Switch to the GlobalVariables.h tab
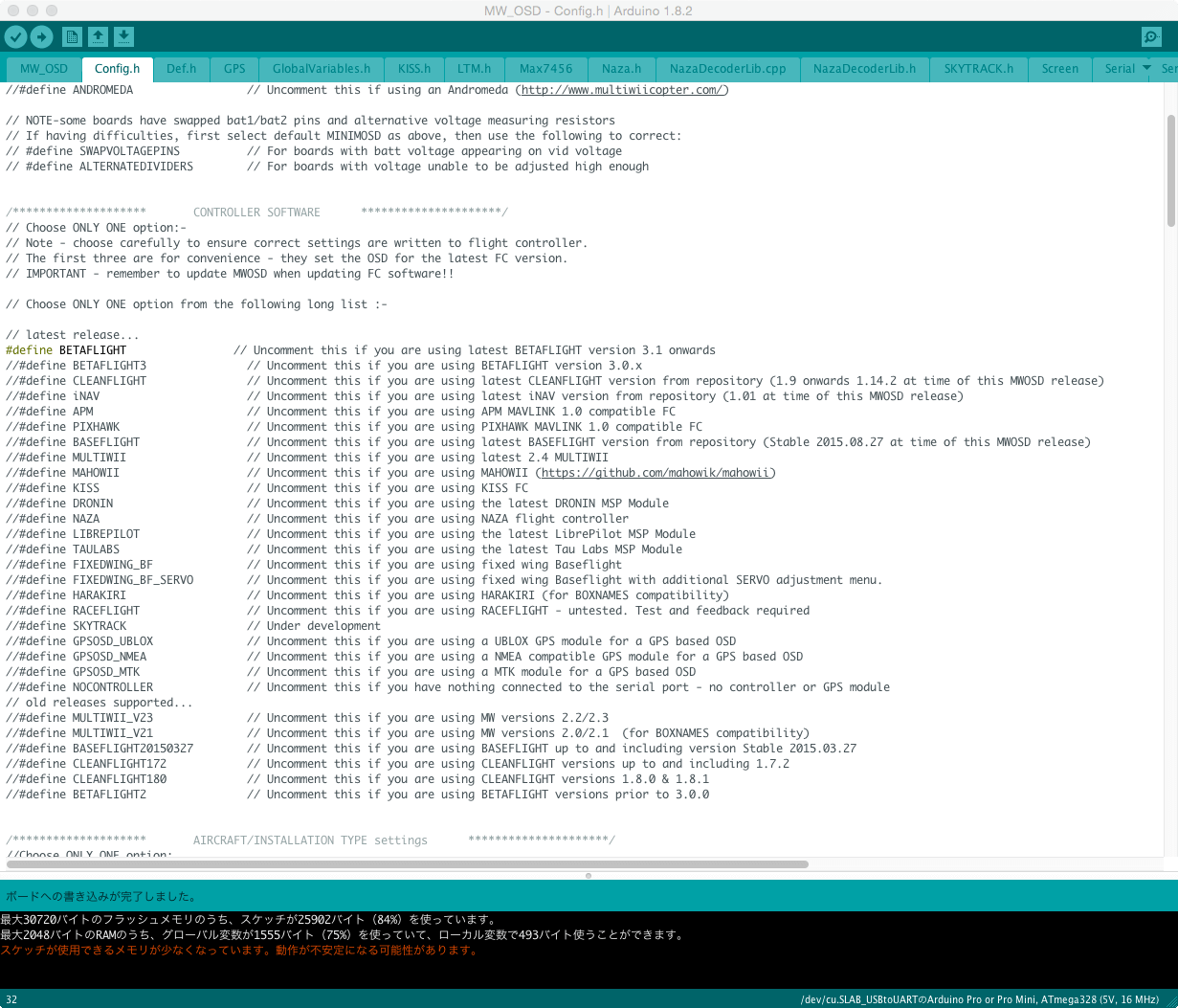This screenshot has width=1178, height=1008. pyautogui.click(x=322, y=69)
